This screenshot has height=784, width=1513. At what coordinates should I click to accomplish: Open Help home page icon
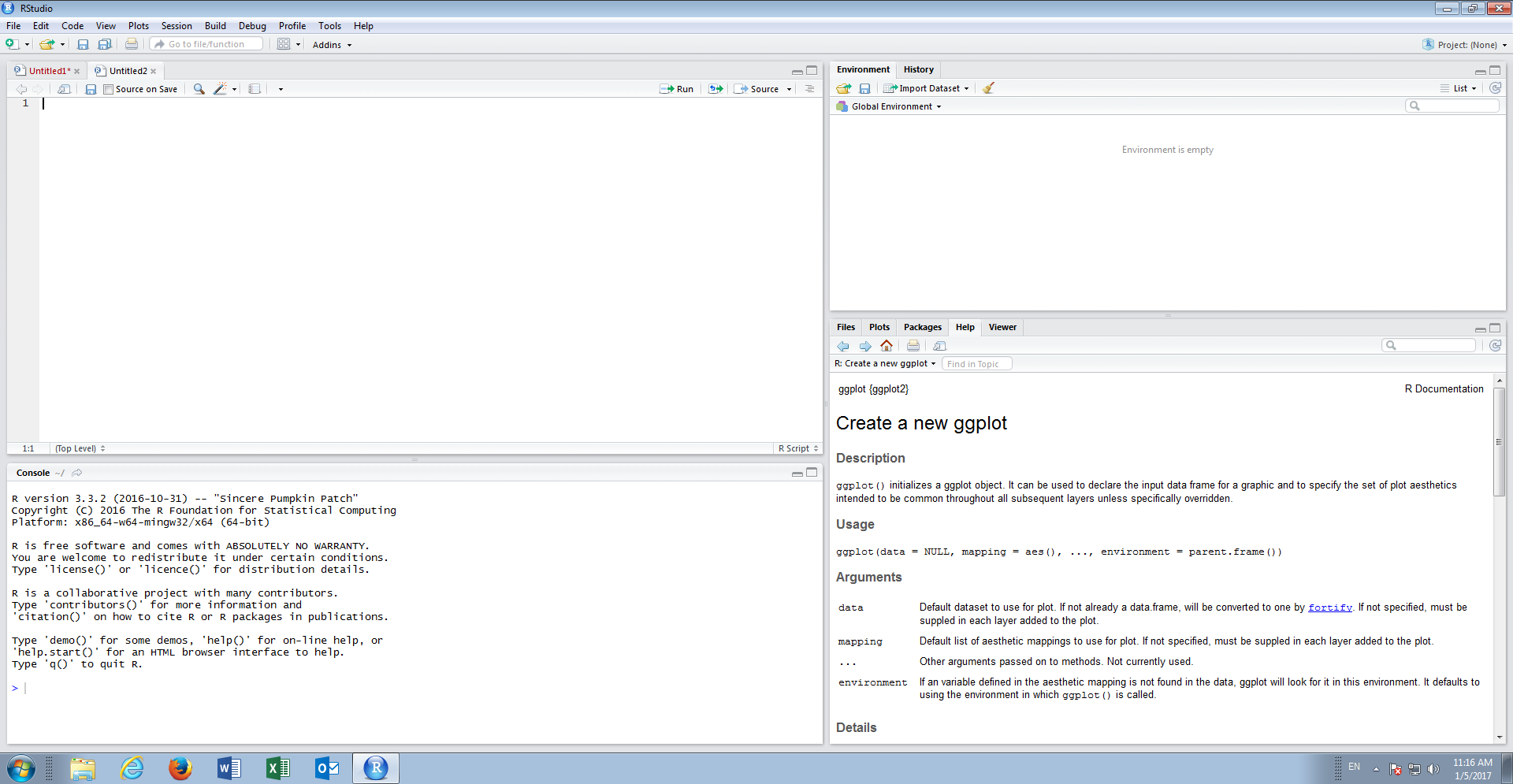pos(887,345)
